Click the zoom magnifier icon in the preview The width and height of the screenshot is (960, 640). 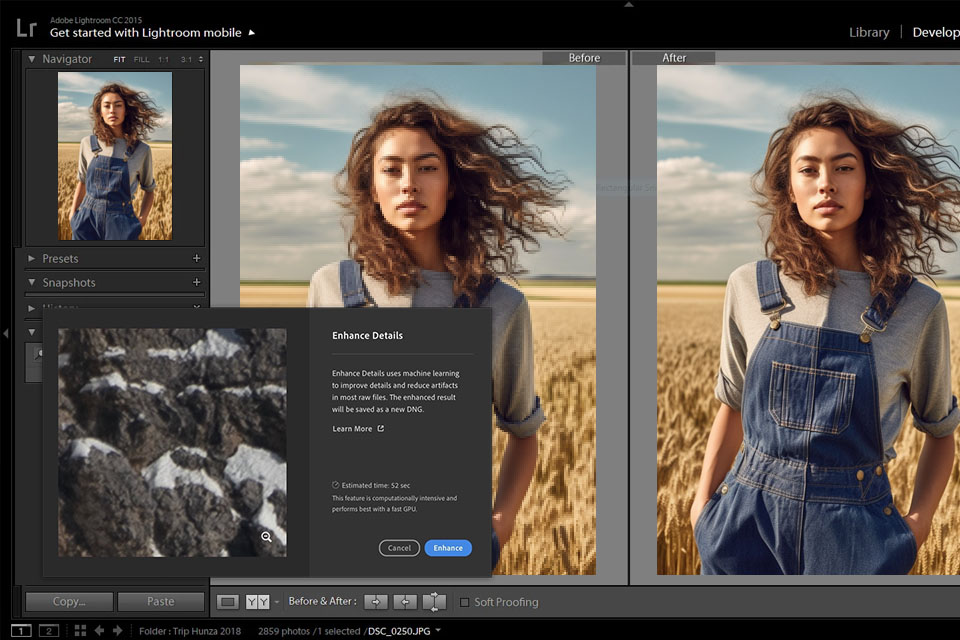[x=266, y=536]
